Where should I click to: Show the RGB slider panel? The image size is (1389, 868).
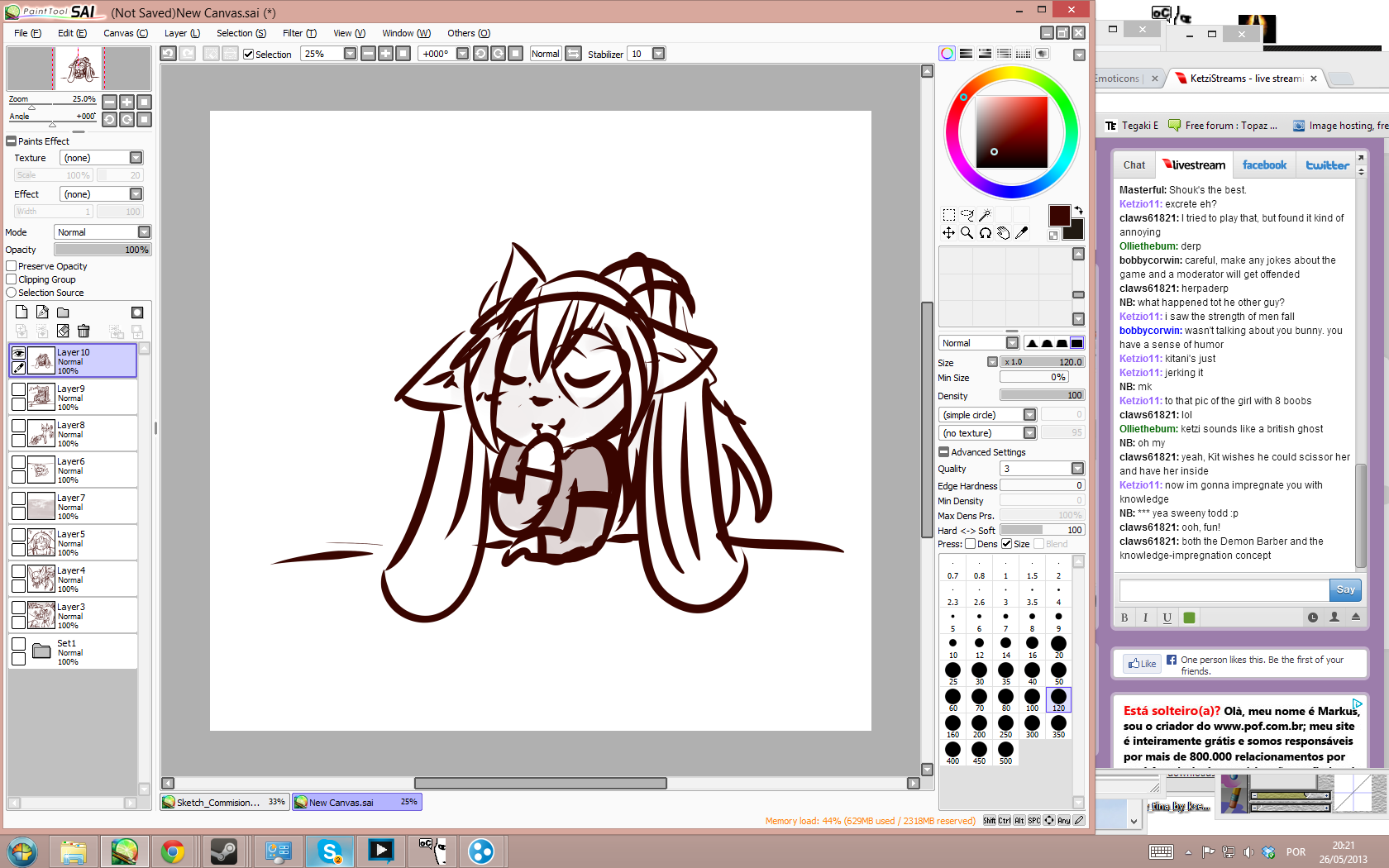(x=966, y=54)
